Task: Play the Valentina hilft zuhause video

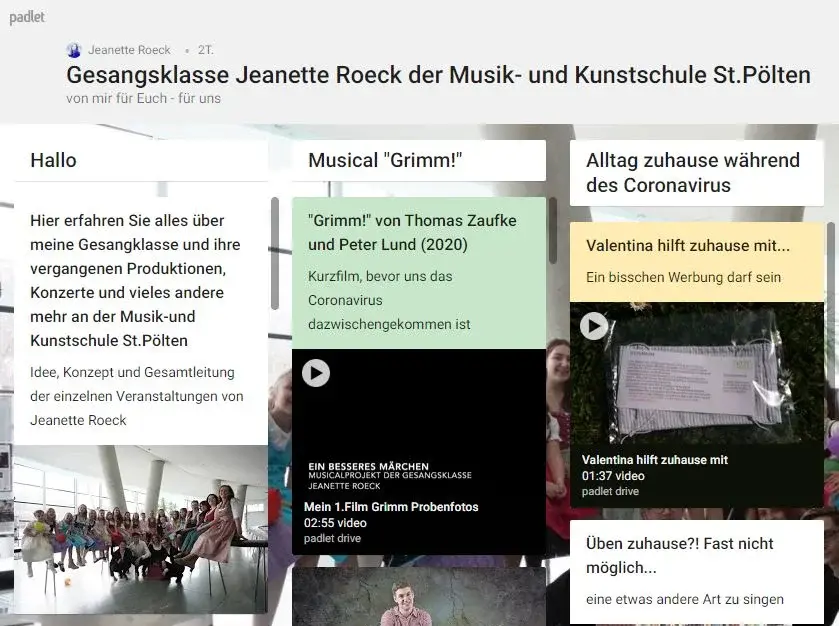Action: click(x=594, y=325)
